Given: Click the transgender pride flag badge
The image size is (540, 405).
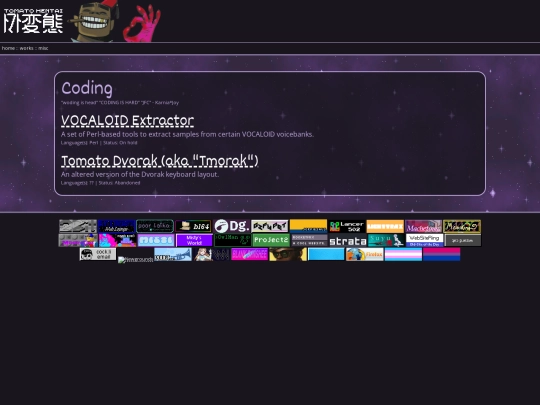Looking at the screenshot, I should tap(403, 254).
